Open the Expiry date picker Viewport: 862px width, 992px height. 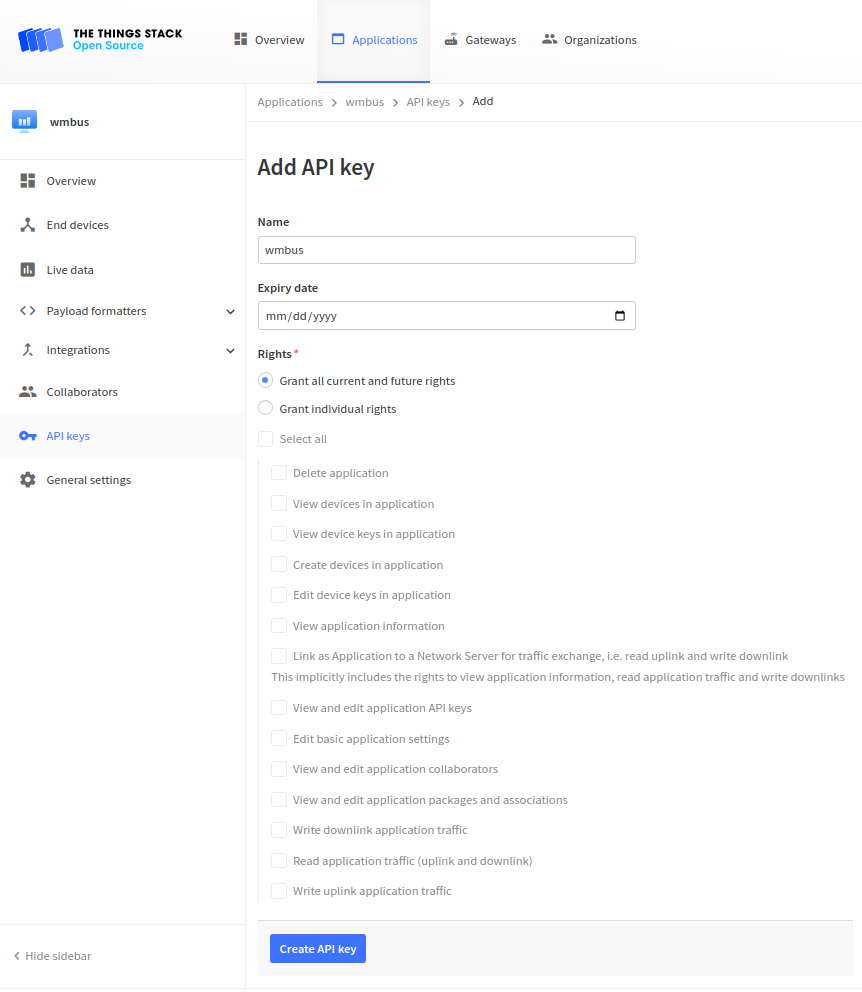tap(621, 315)
